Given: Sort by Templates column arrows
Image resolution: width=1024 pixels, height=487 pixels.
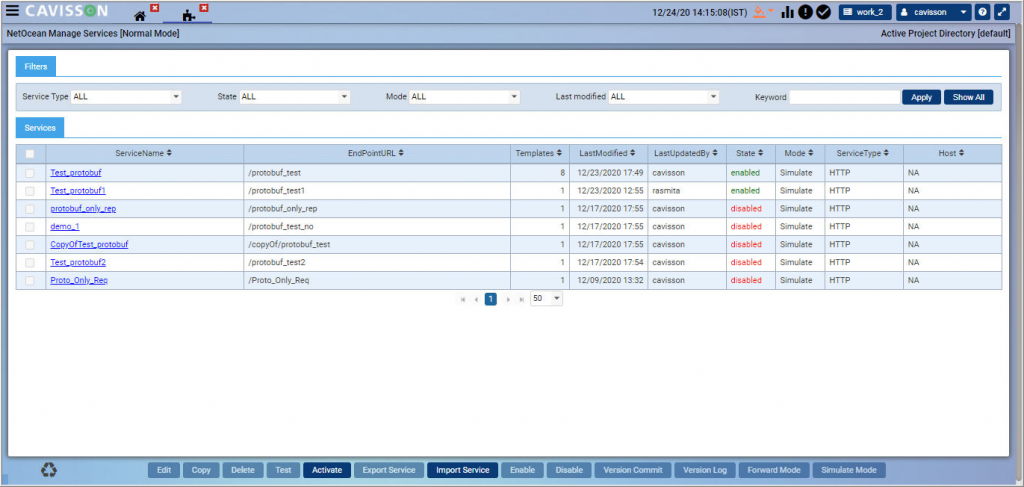Looking at the screenshot, I should (560, 153).
